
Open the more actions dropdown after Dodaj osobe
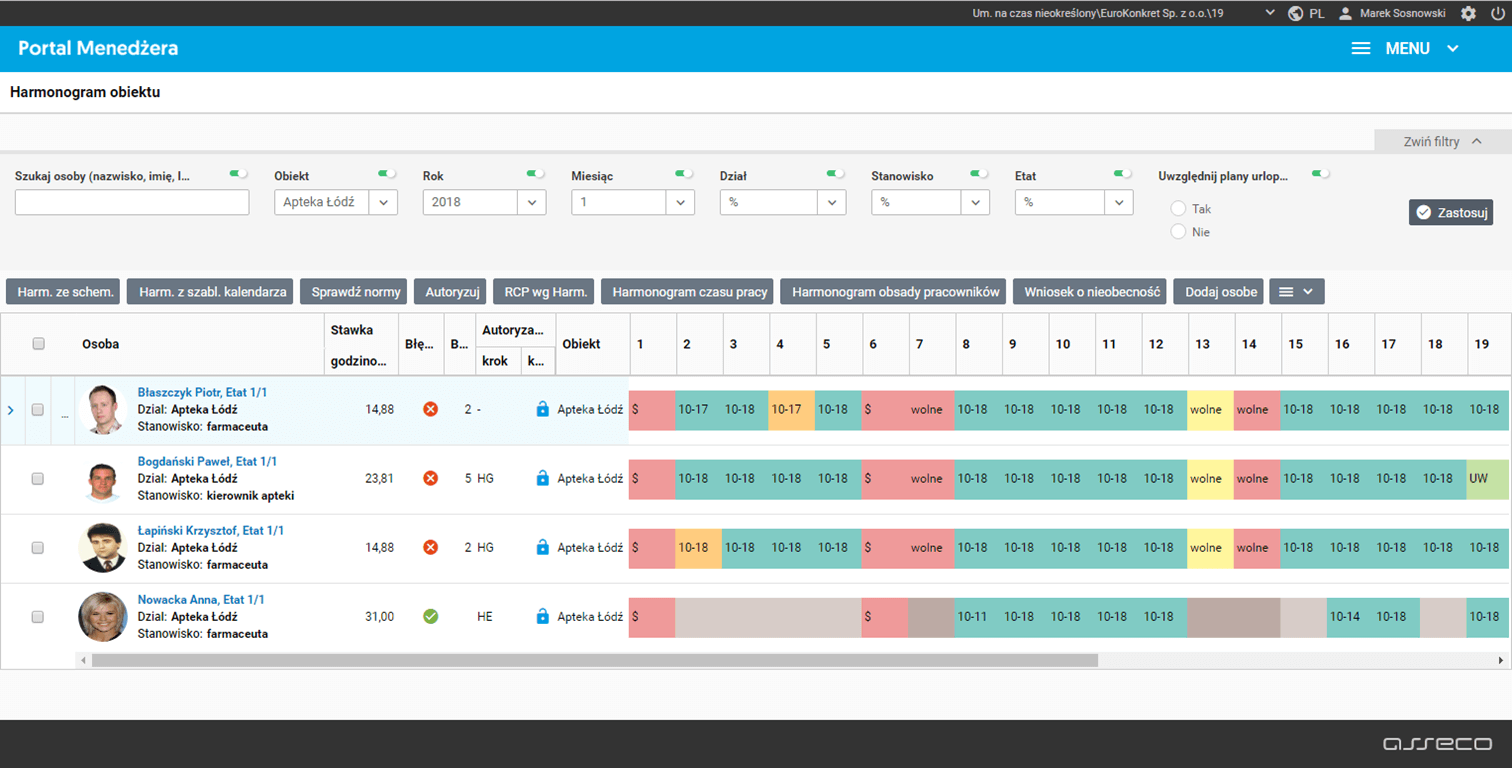point(1297,292)
